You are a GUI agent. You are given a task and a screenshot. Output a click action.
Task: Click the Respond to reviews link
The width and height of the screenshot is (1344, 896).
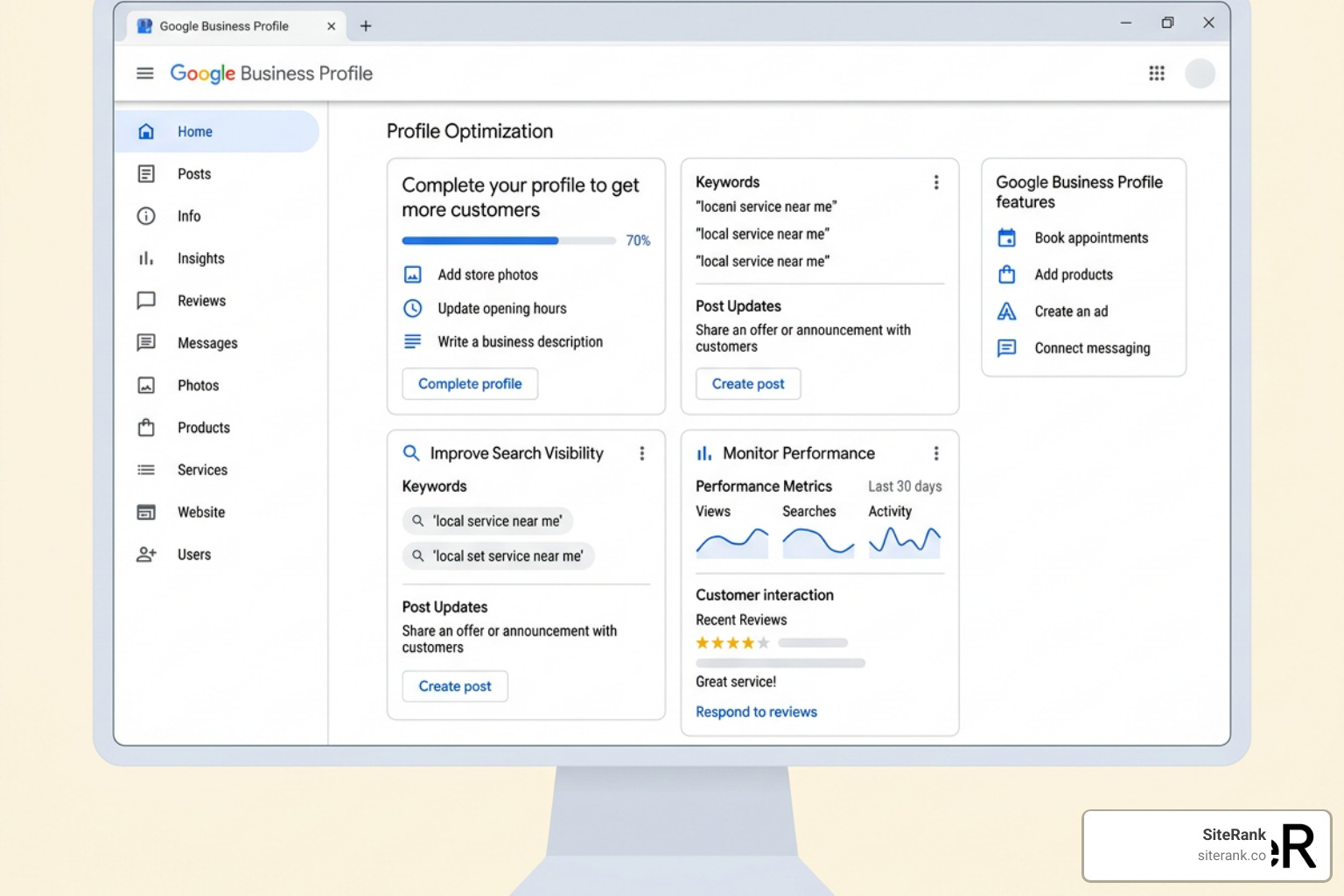[756, 712]
